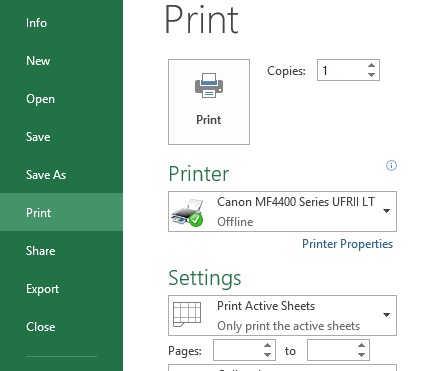Click 'Only print the active sheets' text
This screenshot has height=371, width=421.
[x=288, y=326]
